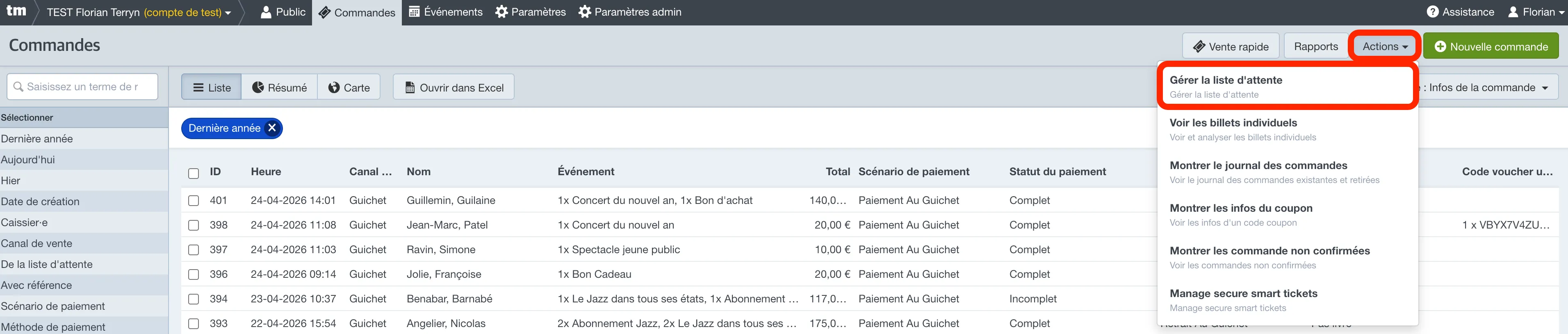Viewport: 1568px width, 334px height.
Task: Click the tm logo icon
Action: pyautogui.click(x=16, y=11)
